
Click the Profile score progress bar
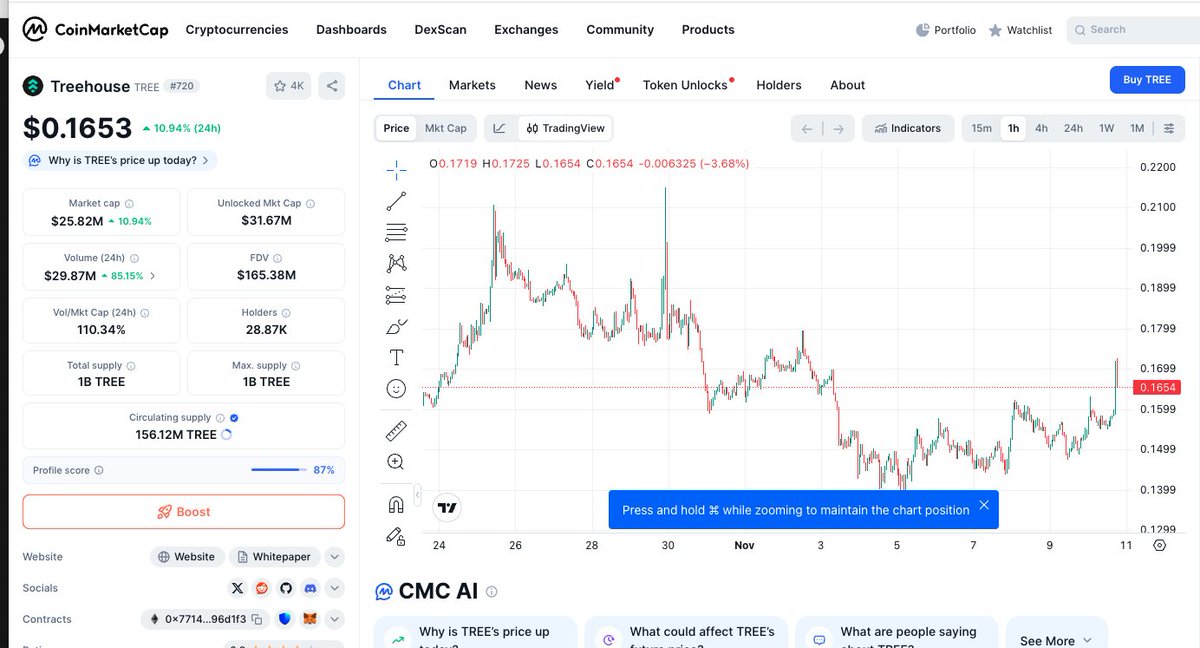[x=278, y=470]
